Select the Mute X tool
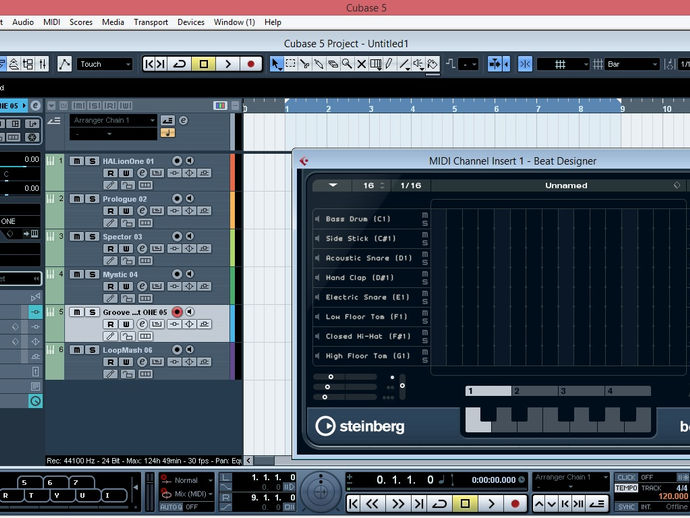690x518 pixels. tap(361, 64)
